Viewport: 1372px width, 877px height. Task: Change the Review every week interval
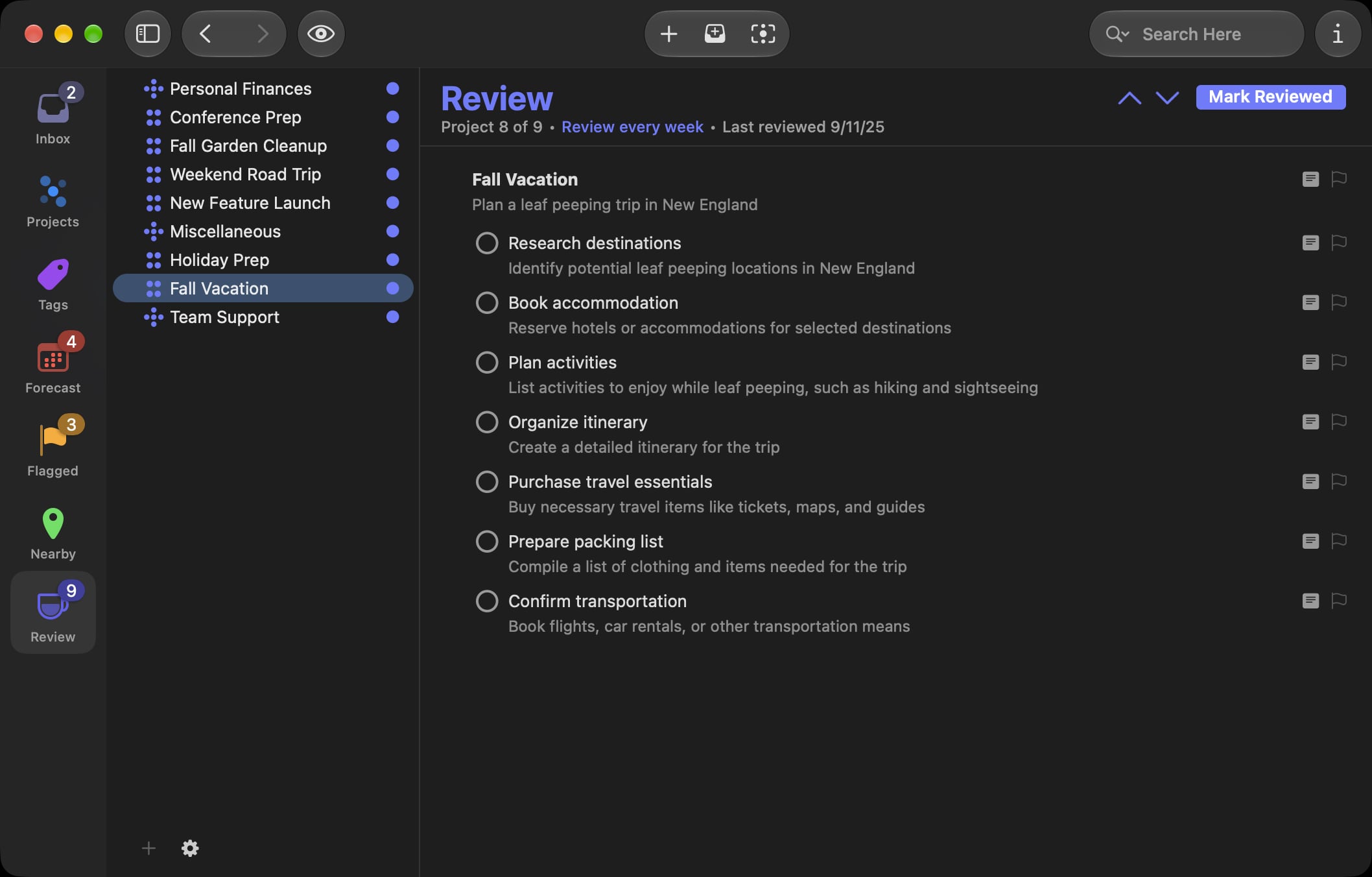(632, 126)
